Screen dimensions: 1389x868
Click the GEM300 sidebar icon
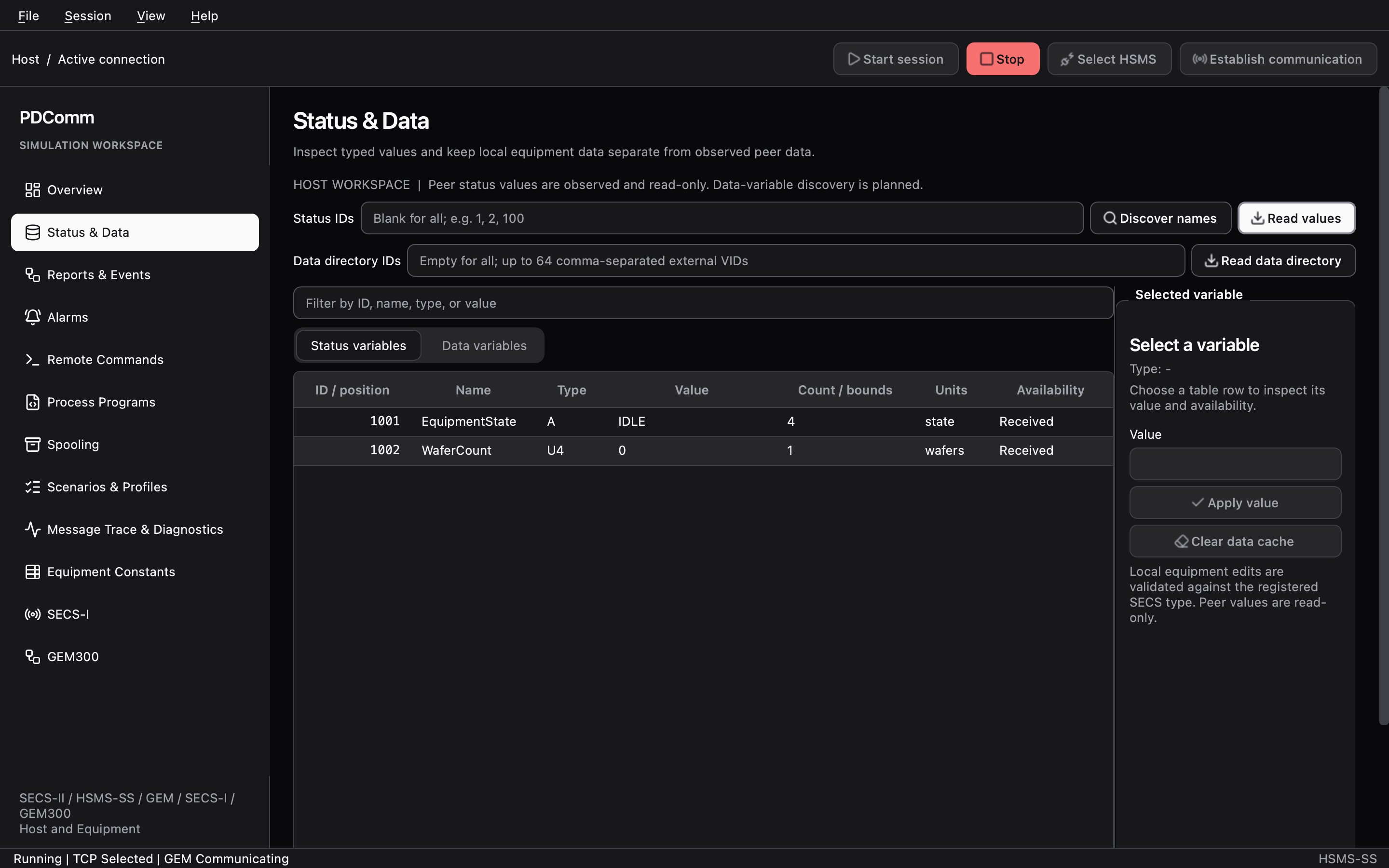click(x=33, y=657)
